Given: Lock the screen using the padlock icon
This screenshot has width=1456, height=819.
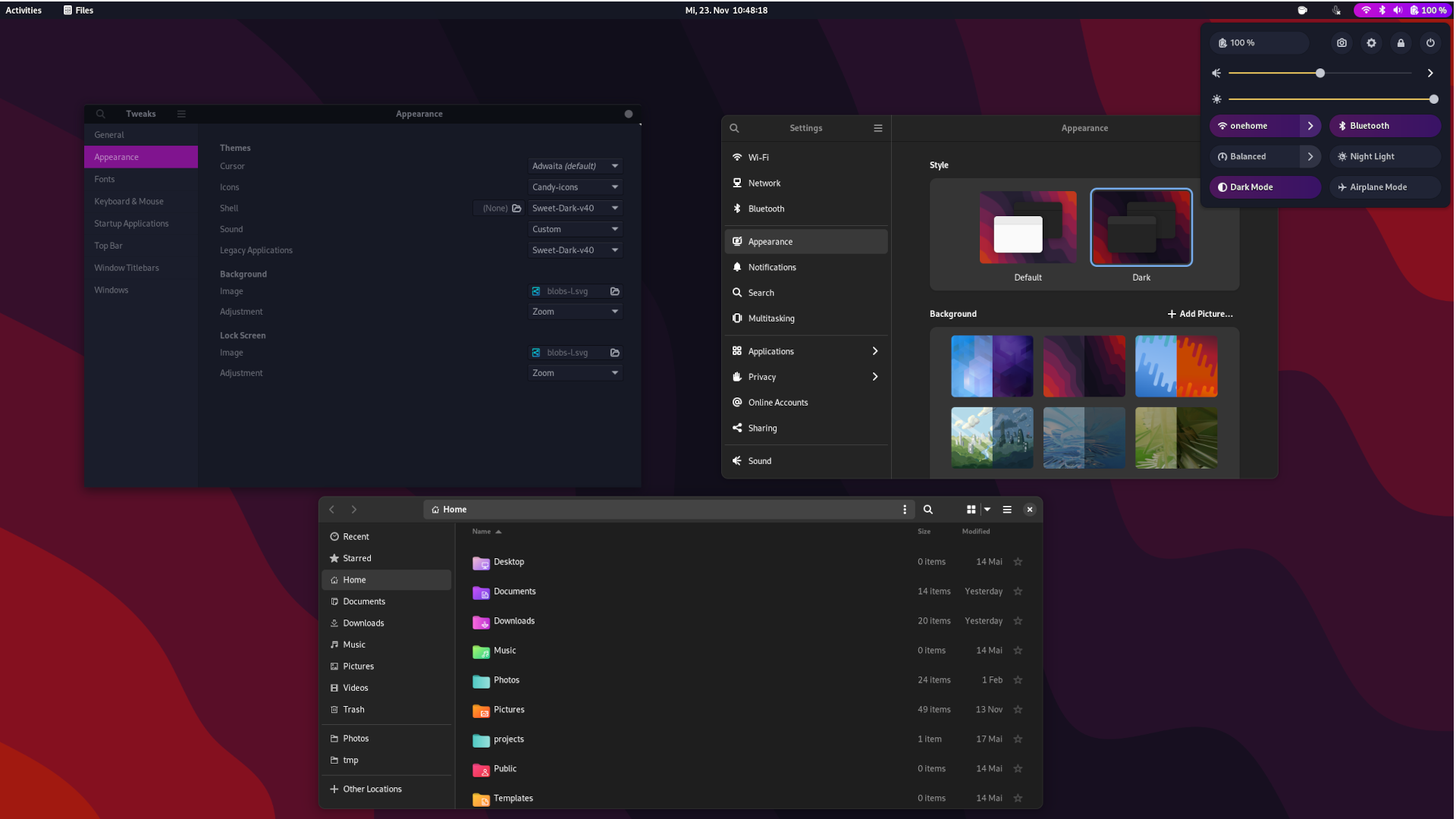Looking at the screenshot, I should pyautogui.click(x=1401, y=43).
